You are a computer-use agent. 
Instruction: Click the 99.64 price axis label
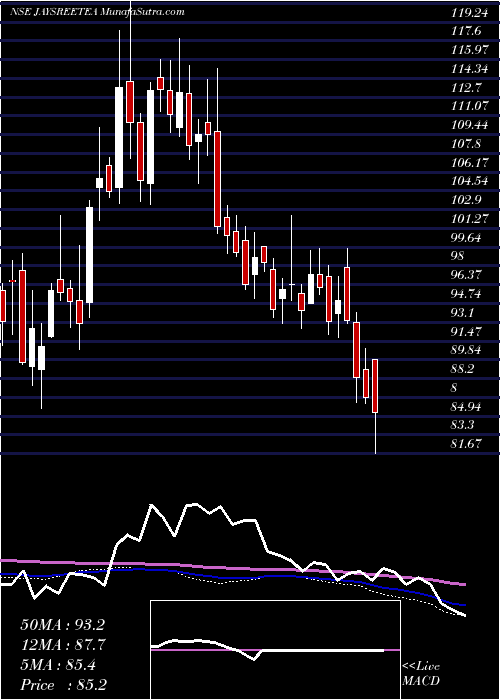click(x=467, y=238)
